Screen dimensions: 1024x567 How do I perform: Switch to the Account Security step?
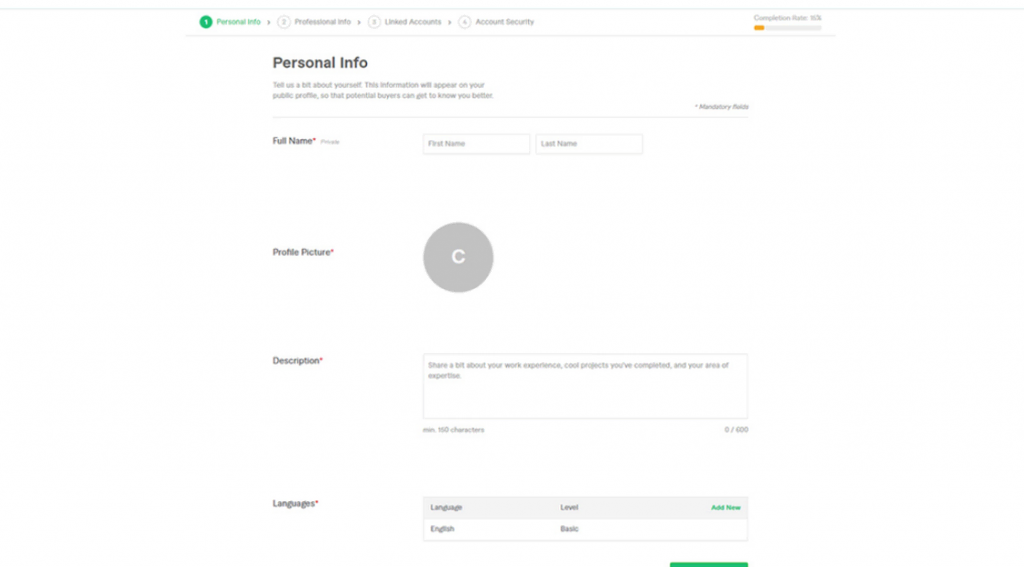504,22
